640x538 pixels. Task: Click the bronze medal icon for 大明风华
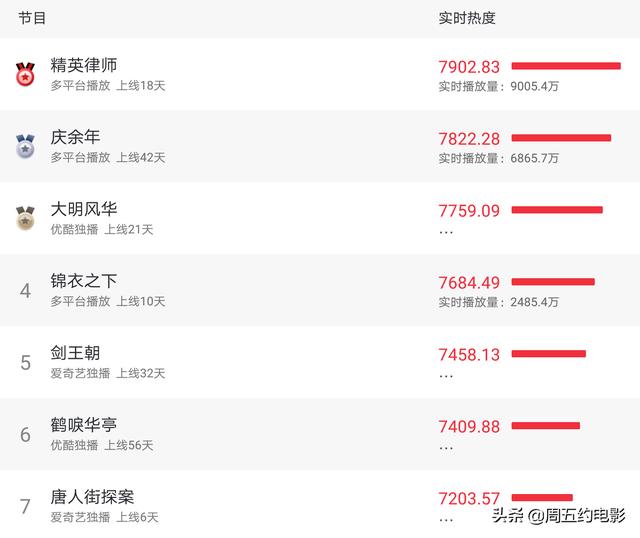[x=25, y=218]
